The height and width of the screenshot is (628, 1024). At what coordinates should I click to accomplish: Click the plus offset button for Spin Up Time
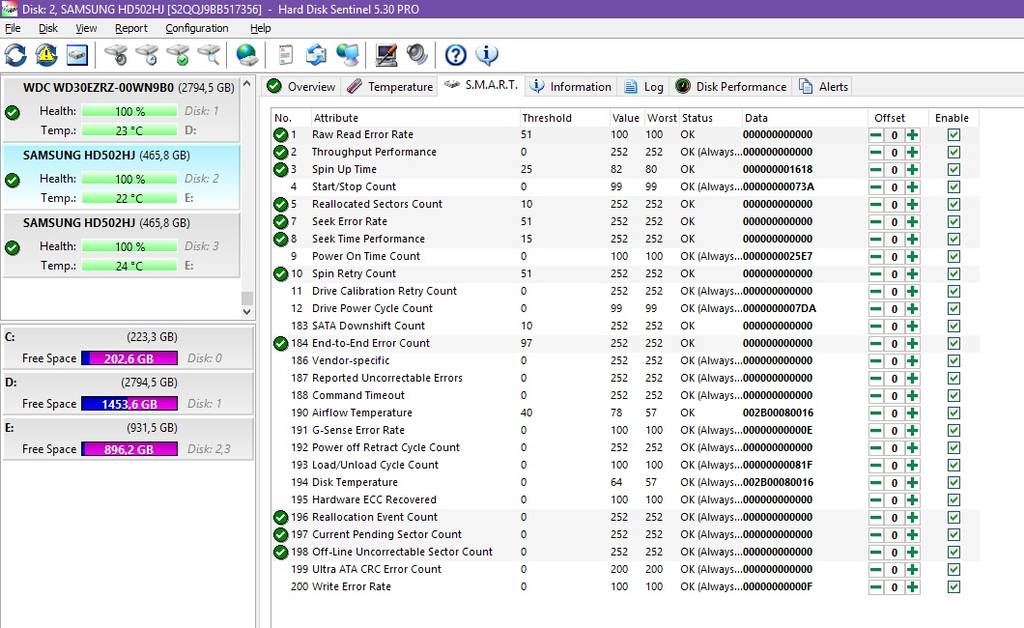tap(912, 170)
